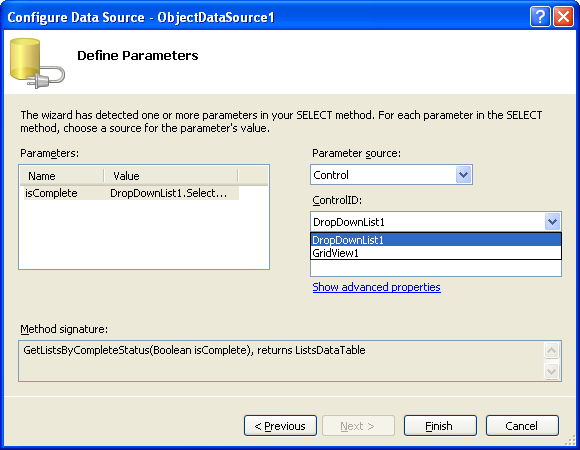Click the Parameter source Control combo box

pyautogui.click(x=391, y=175)
